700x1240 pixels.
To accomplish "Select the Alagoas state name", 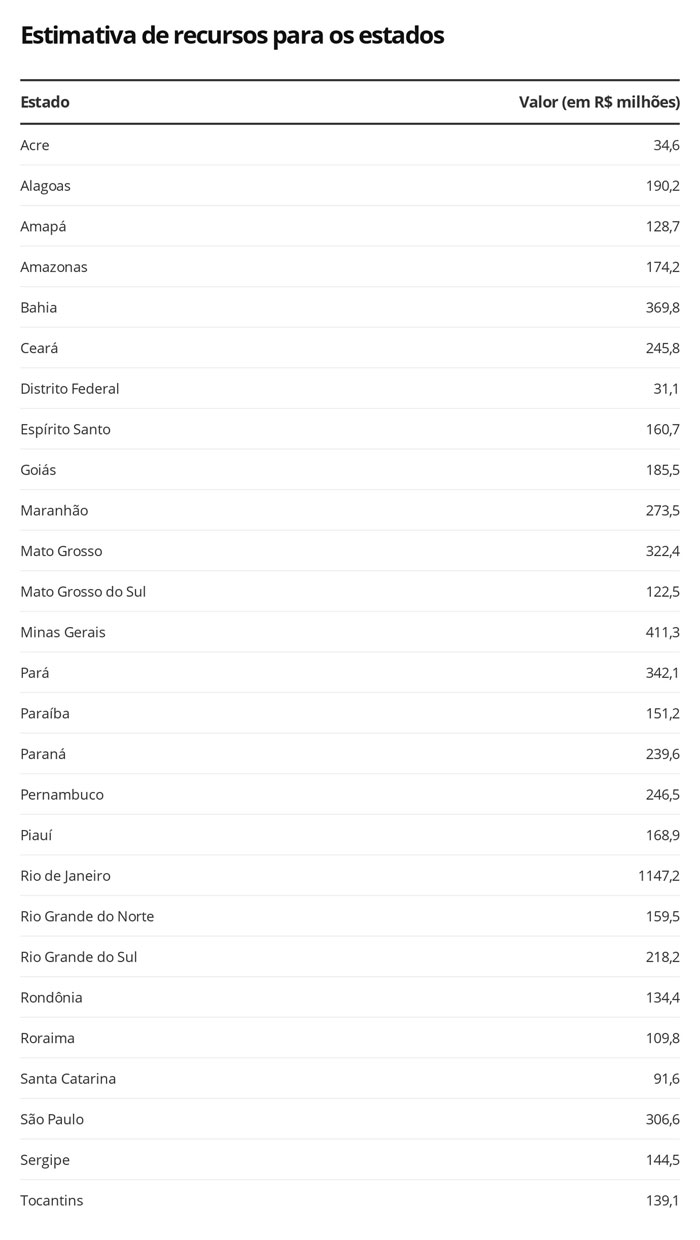I will pos(45,186).
